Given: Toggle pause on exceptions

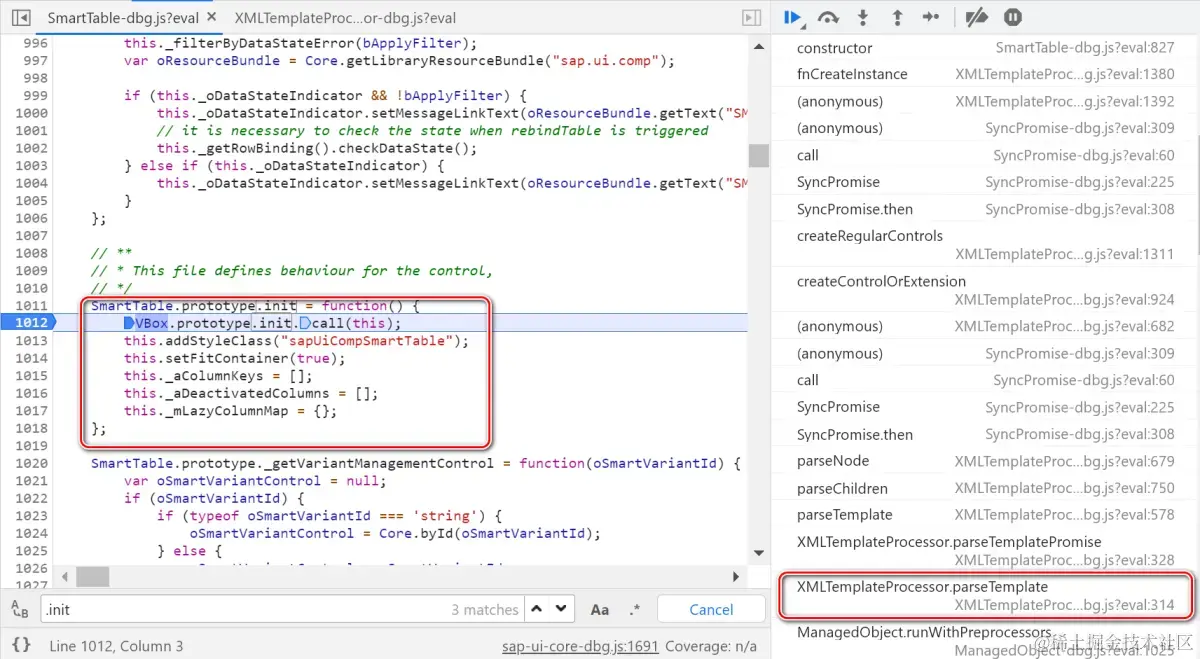Looking at the screenshot, I should [1013, 17].
